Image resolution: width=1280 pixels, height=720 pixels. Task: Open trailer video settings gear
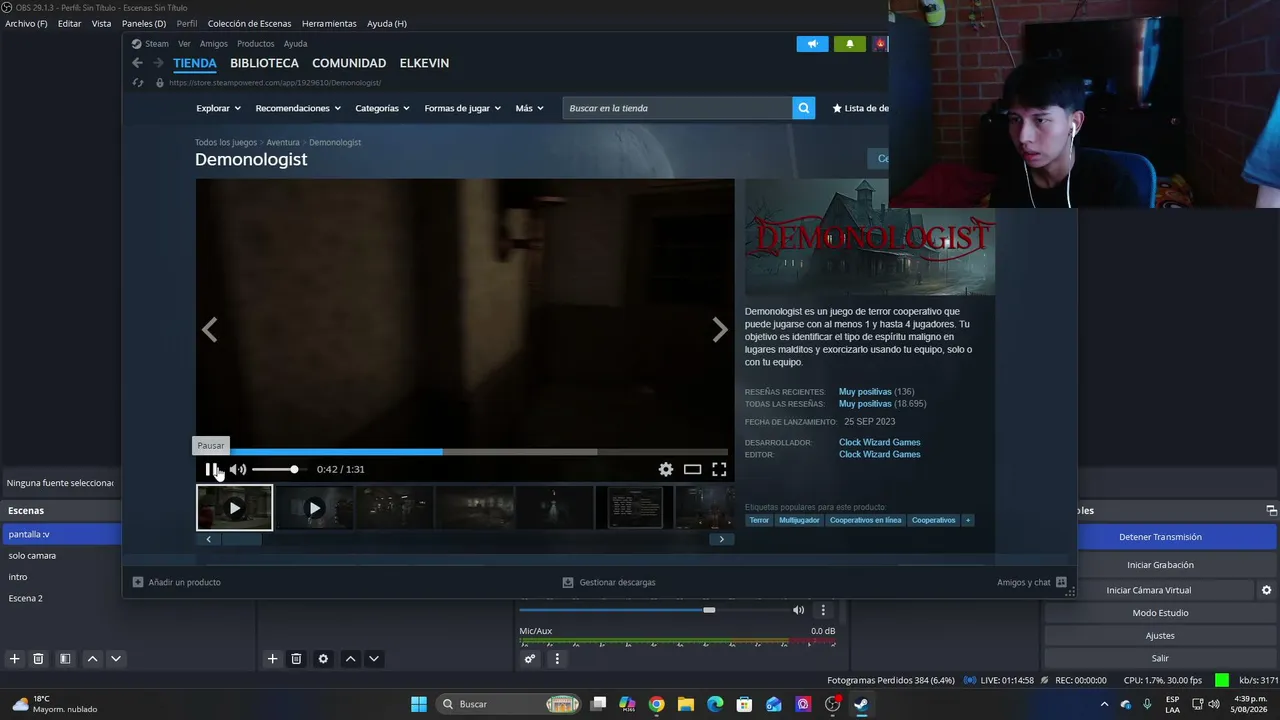pyautogui.click(x=666, y=469)
